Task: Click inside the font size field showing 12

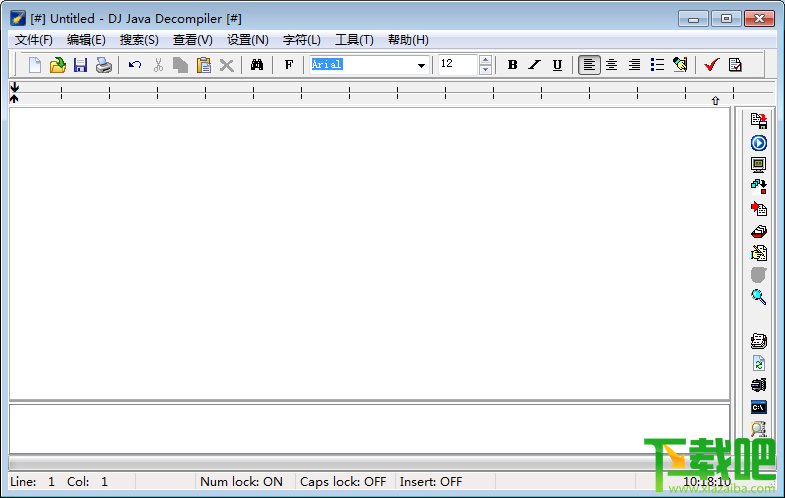Action: pos(459,65)
